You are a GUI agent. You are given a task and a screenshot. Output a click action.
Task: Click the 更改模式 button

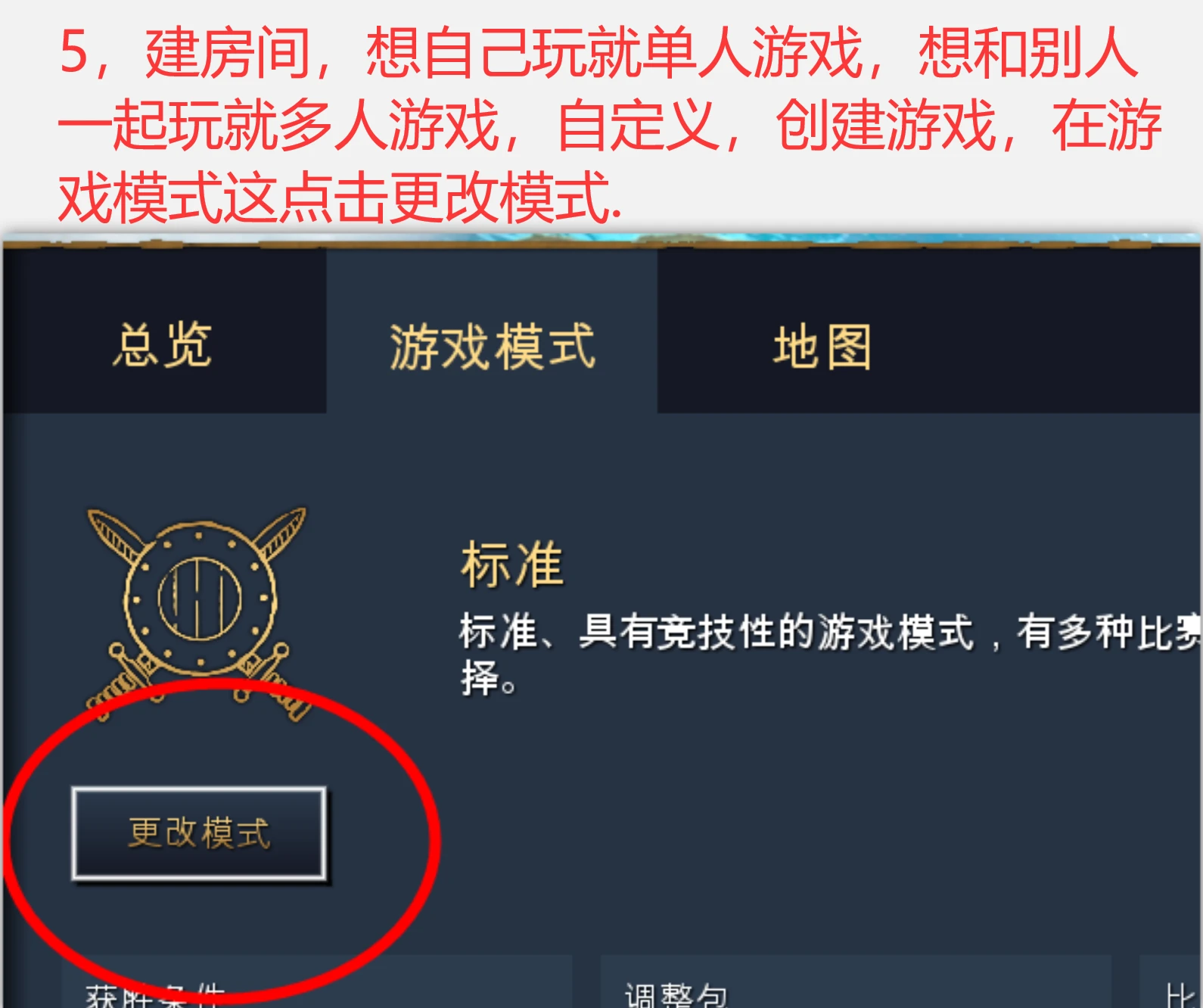[199, 833]
